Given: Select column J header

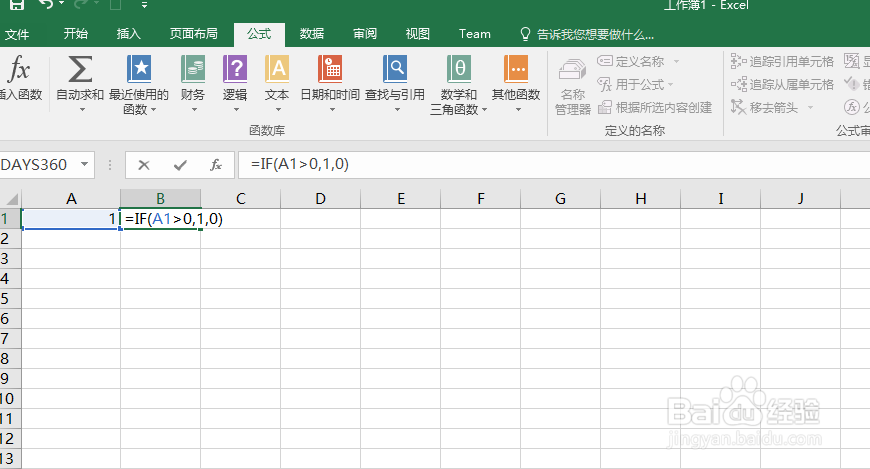Looking at the screenshot, I should click(x=800, y=199).
